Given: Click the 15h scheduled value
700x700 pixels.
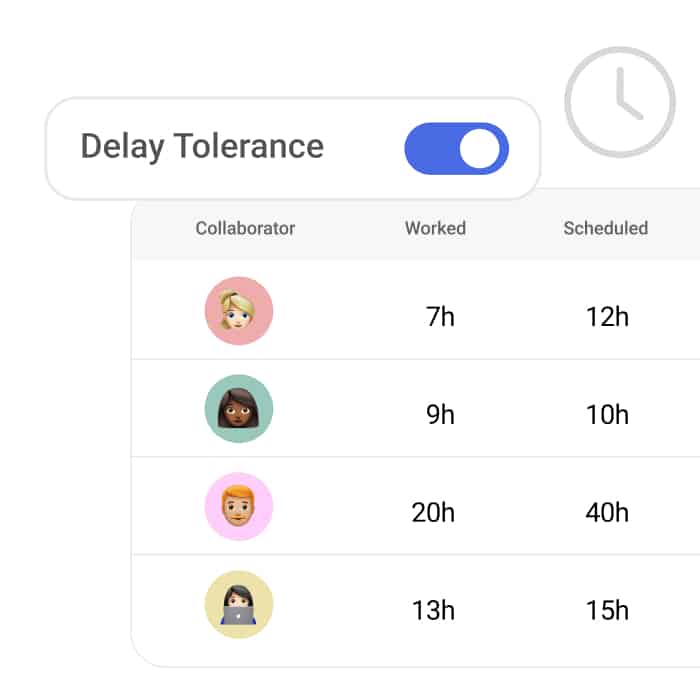Looking at the screenshot, I should 607,610.
